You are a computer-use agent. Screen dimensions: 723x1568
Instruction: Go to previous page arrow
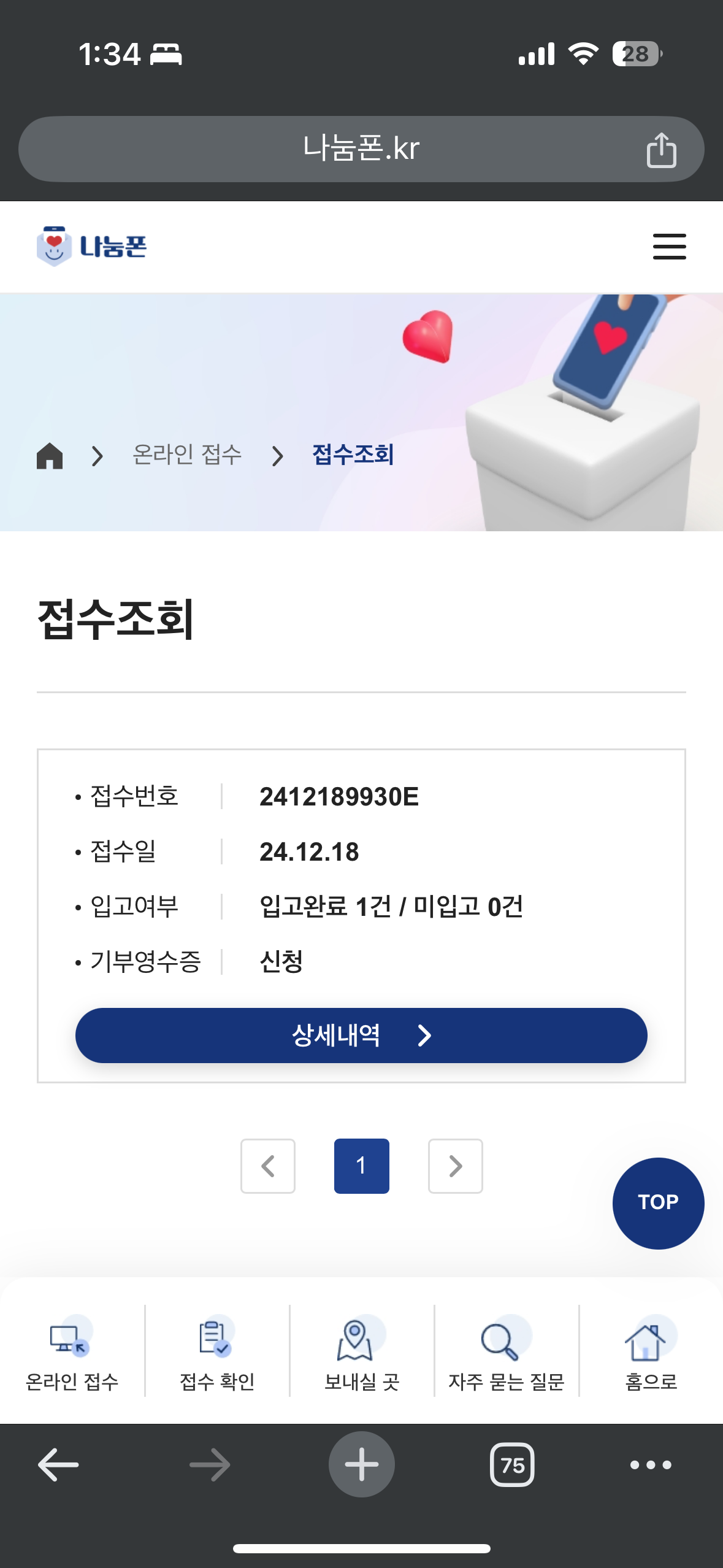pyautogui.click(x=268, y=1166)
